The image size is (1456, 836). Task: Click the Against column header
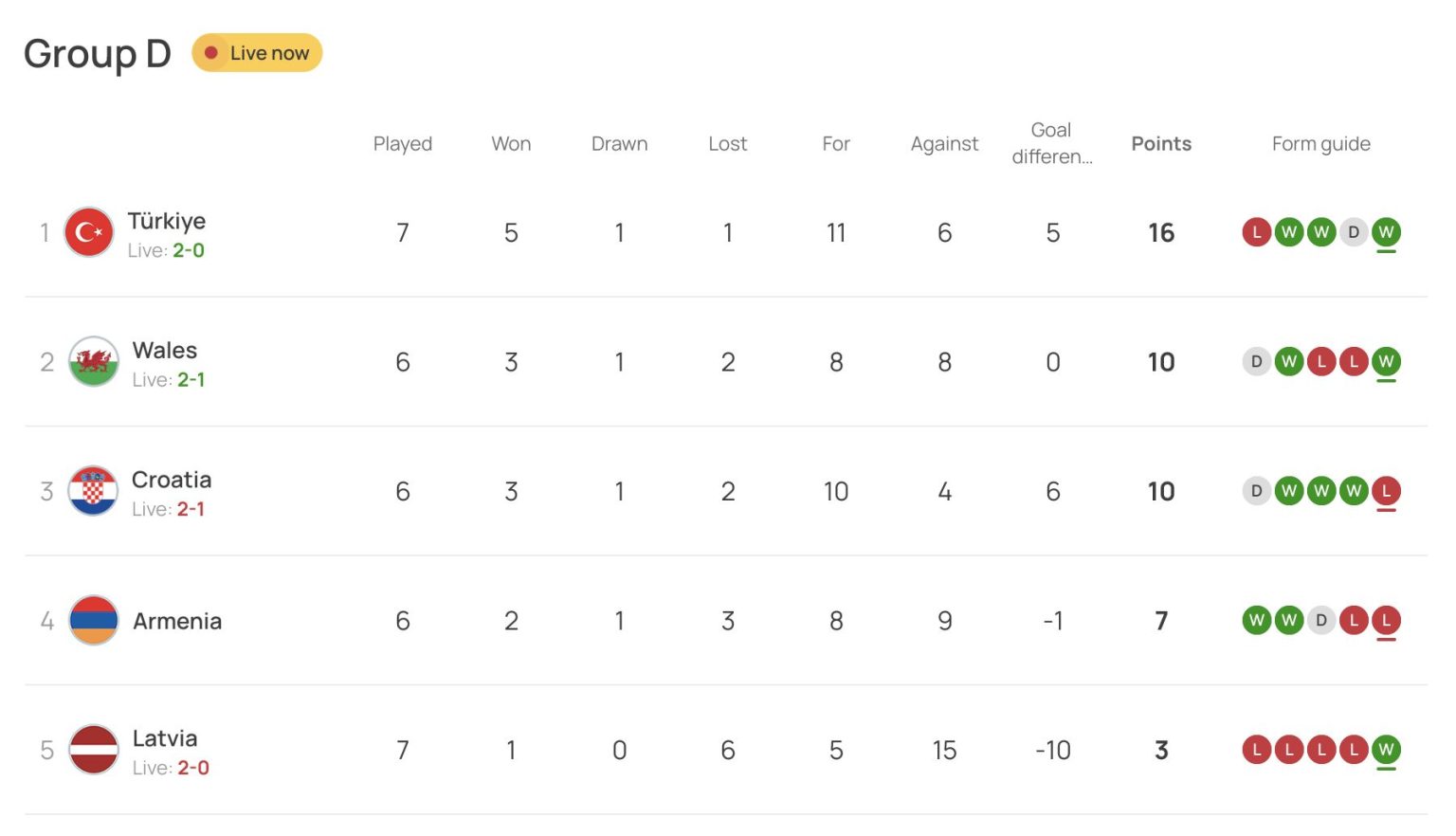[944, 144]
